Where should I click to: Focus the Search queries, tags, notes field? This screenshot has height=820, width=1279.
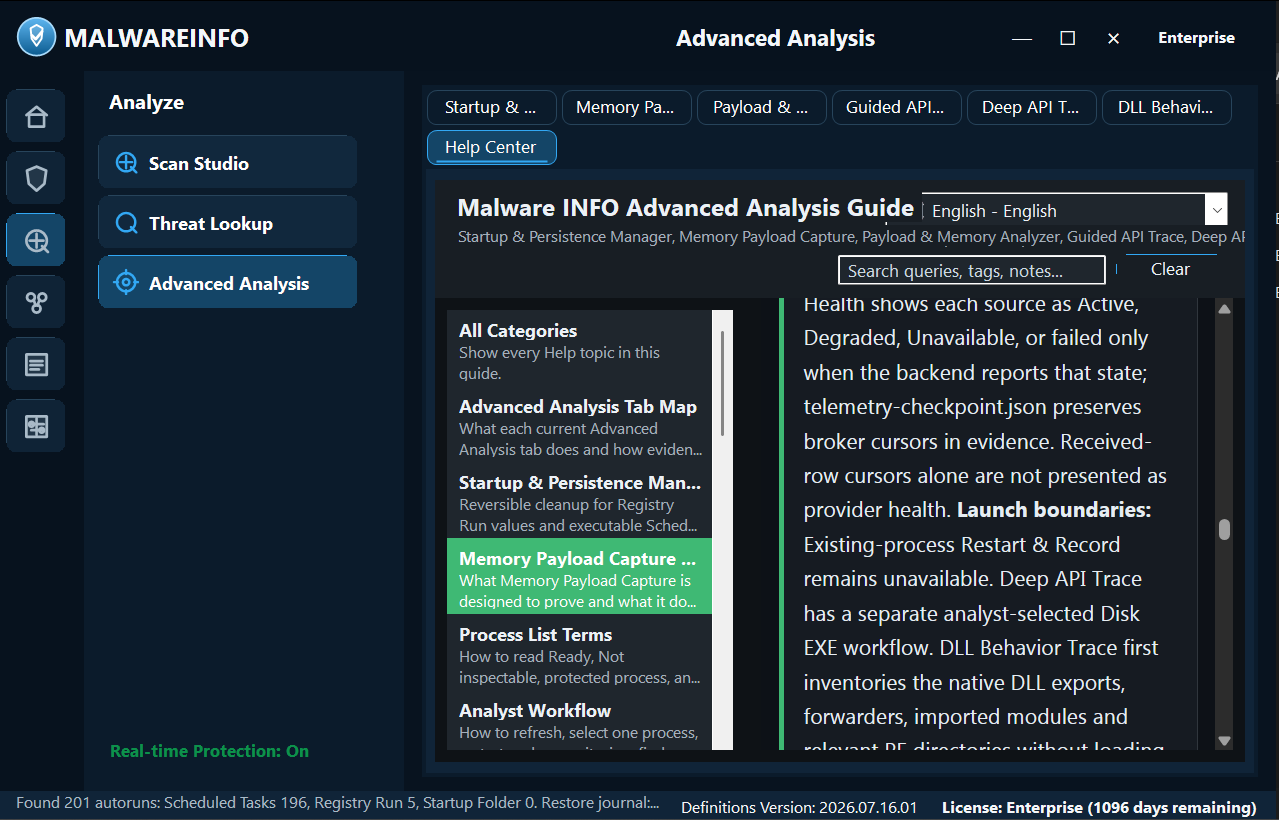[971, 270]
